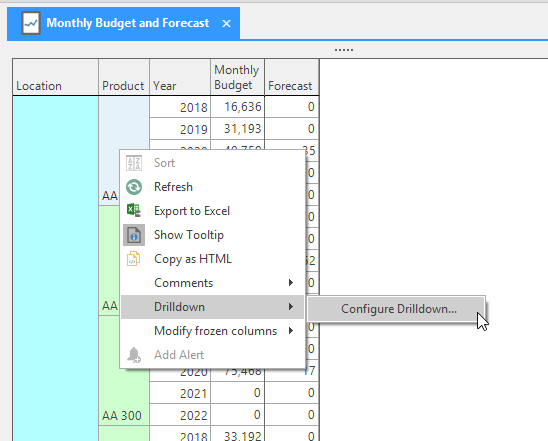Toggle the Show Tooltip icon
The image size is (548, 441).
coord(134,235)
